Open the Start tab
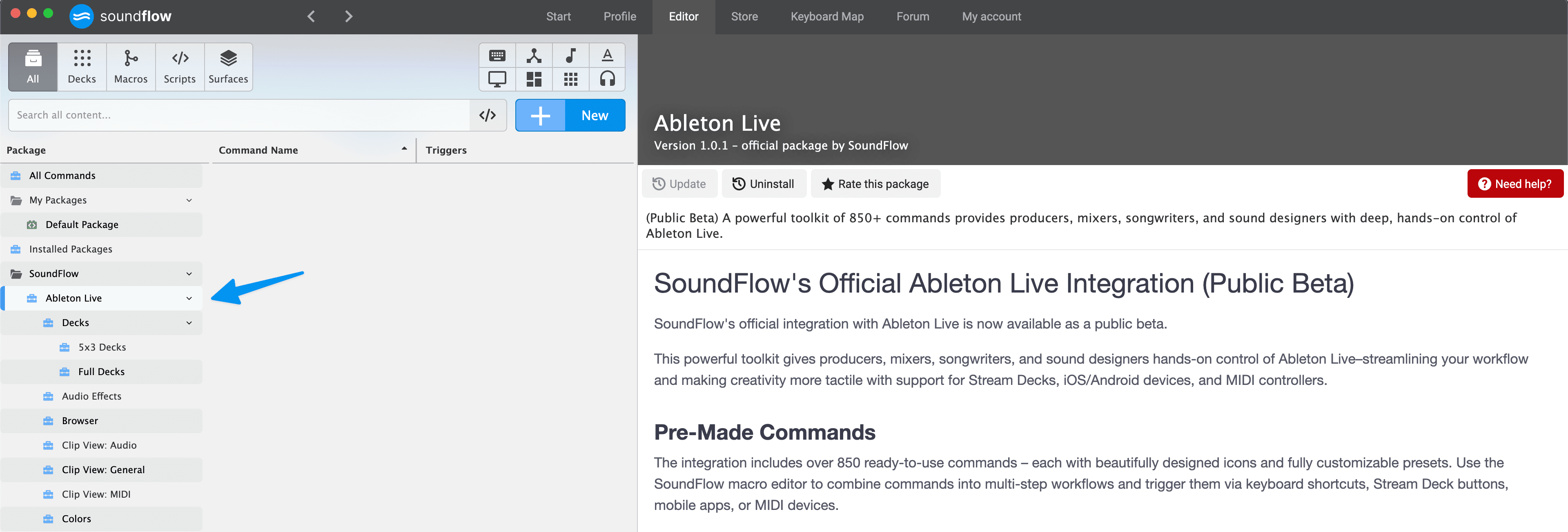Viewport: 1568px width, 532px height. pos(558,16)
